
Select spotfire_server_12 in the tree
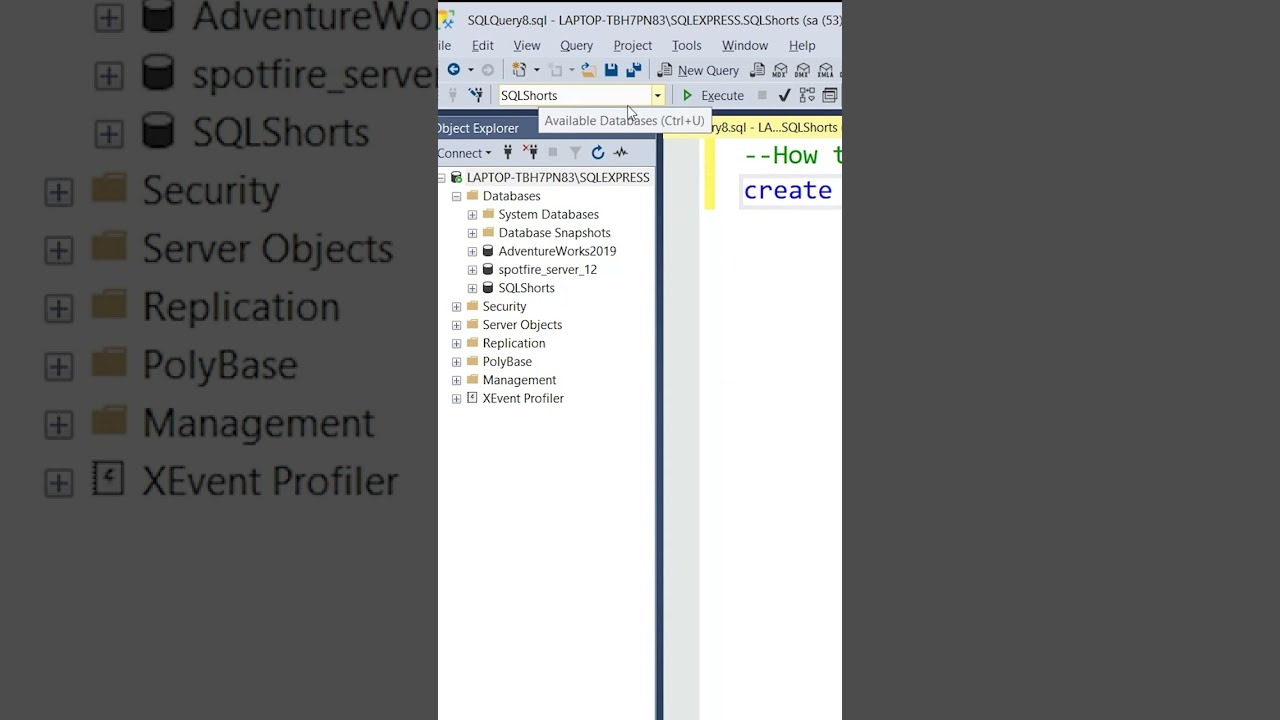(547, 270)
